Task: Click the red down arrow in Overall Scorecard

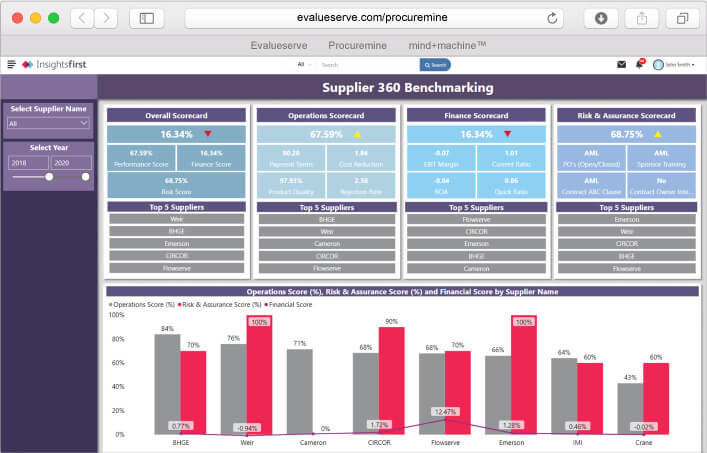Action: point(208,133)
